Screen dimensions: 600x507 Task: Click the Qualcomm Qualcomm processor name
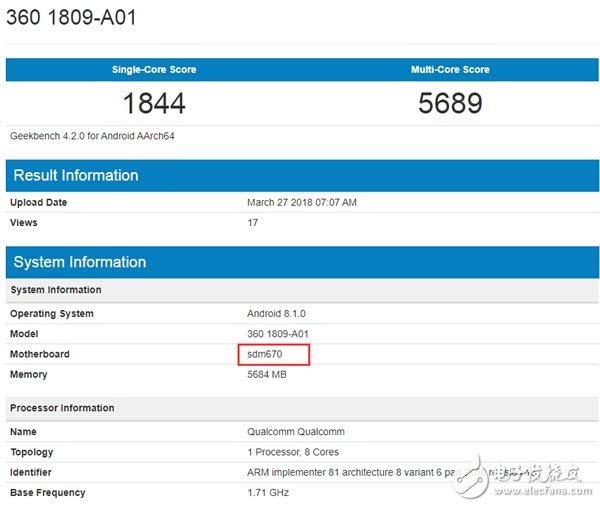point(296,432)
